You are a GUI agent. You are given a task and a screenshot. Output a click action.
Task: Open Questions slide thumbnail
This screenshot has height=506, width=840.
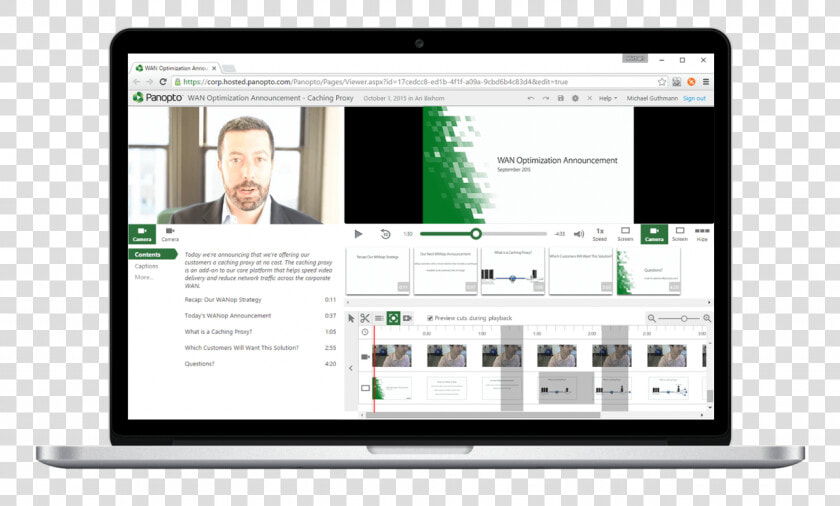648,271
